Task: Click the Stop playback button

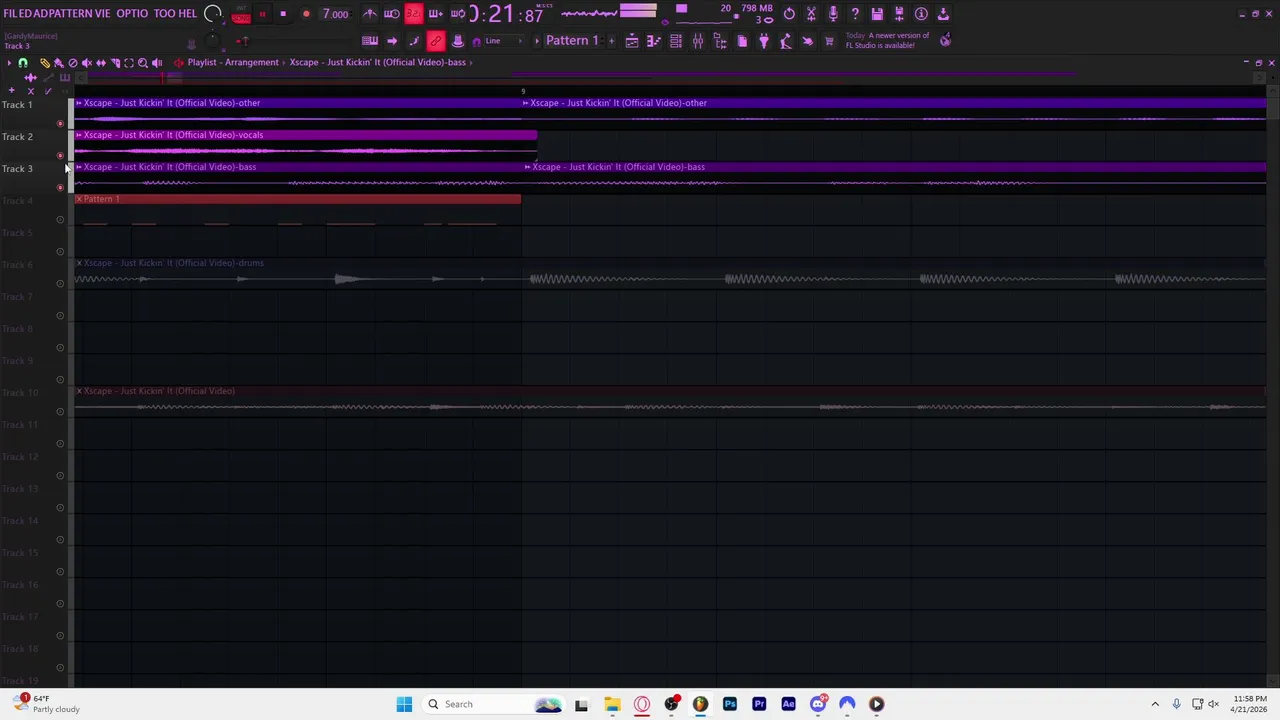Action: [x=283, y=14]
